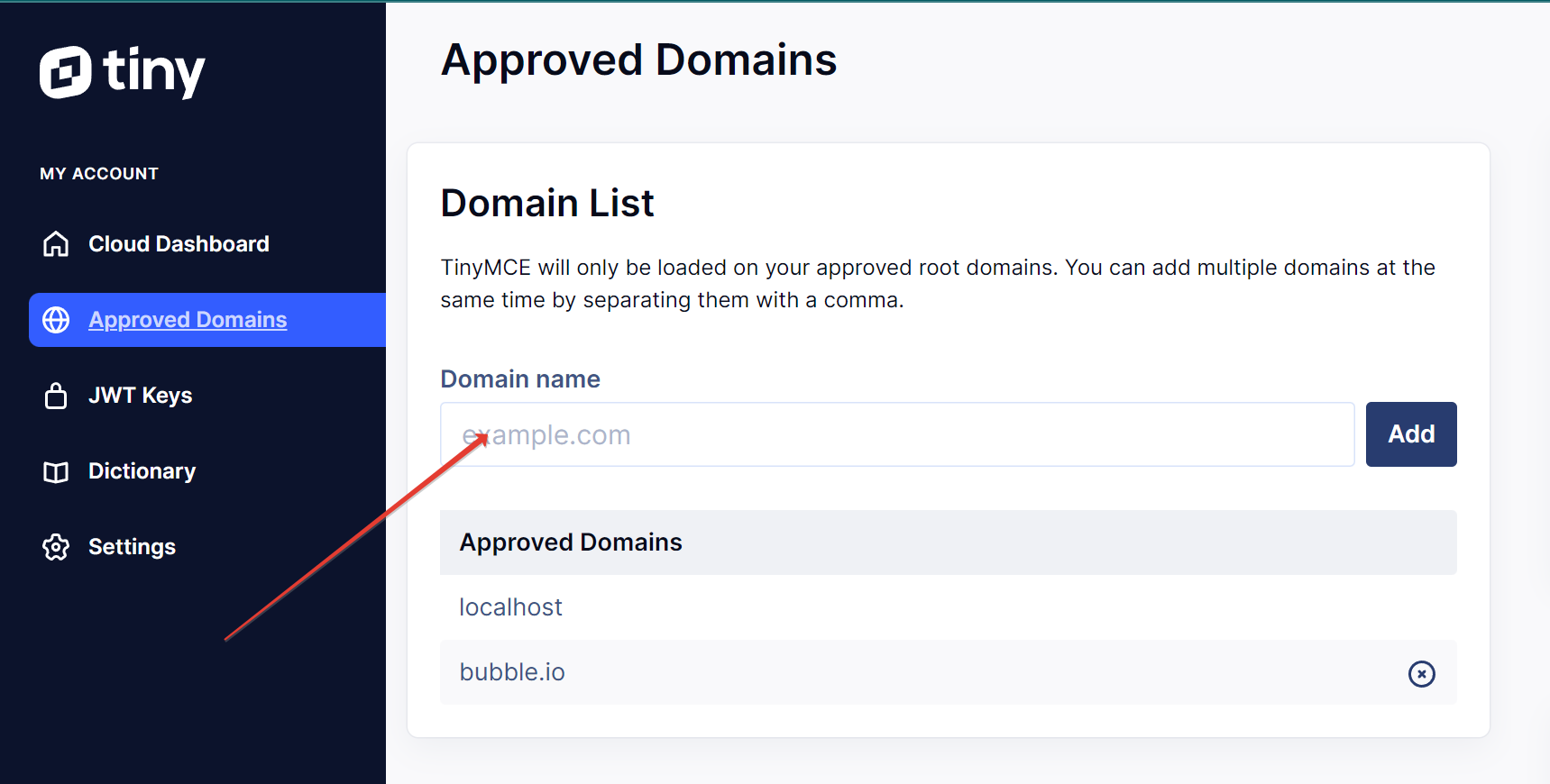Go to JWT Keys

pyautogui.click(x=140, y=396)
